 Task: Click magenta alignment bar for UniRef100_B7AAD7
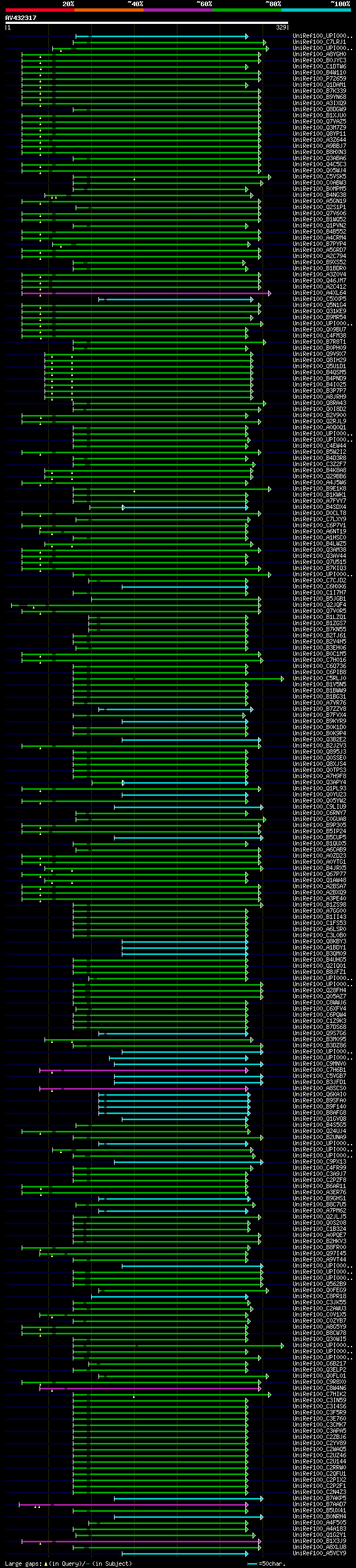tap(133, 1505)
